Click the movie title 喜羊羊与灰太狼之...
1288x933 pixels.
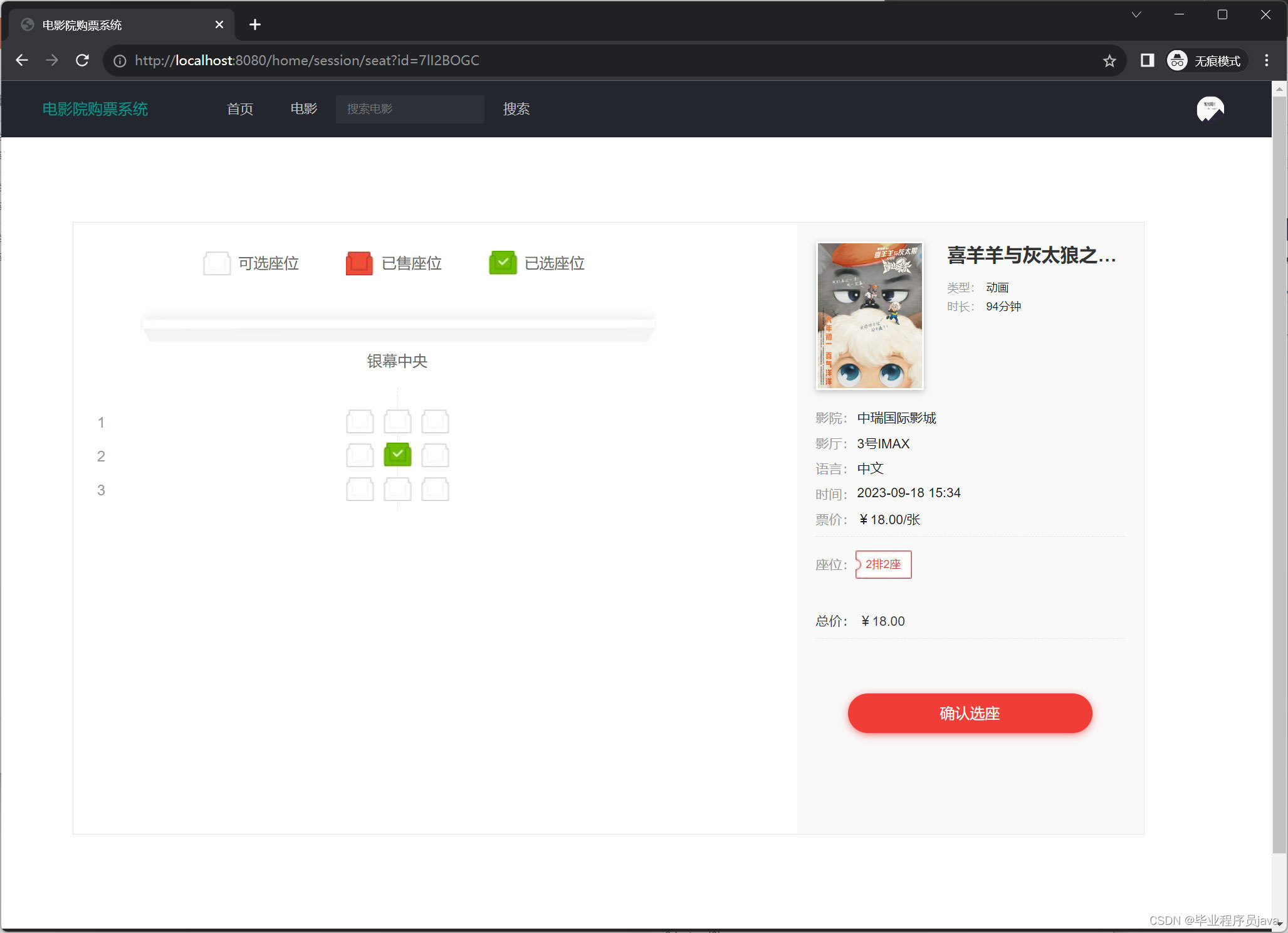click(x=1032, y=255)
